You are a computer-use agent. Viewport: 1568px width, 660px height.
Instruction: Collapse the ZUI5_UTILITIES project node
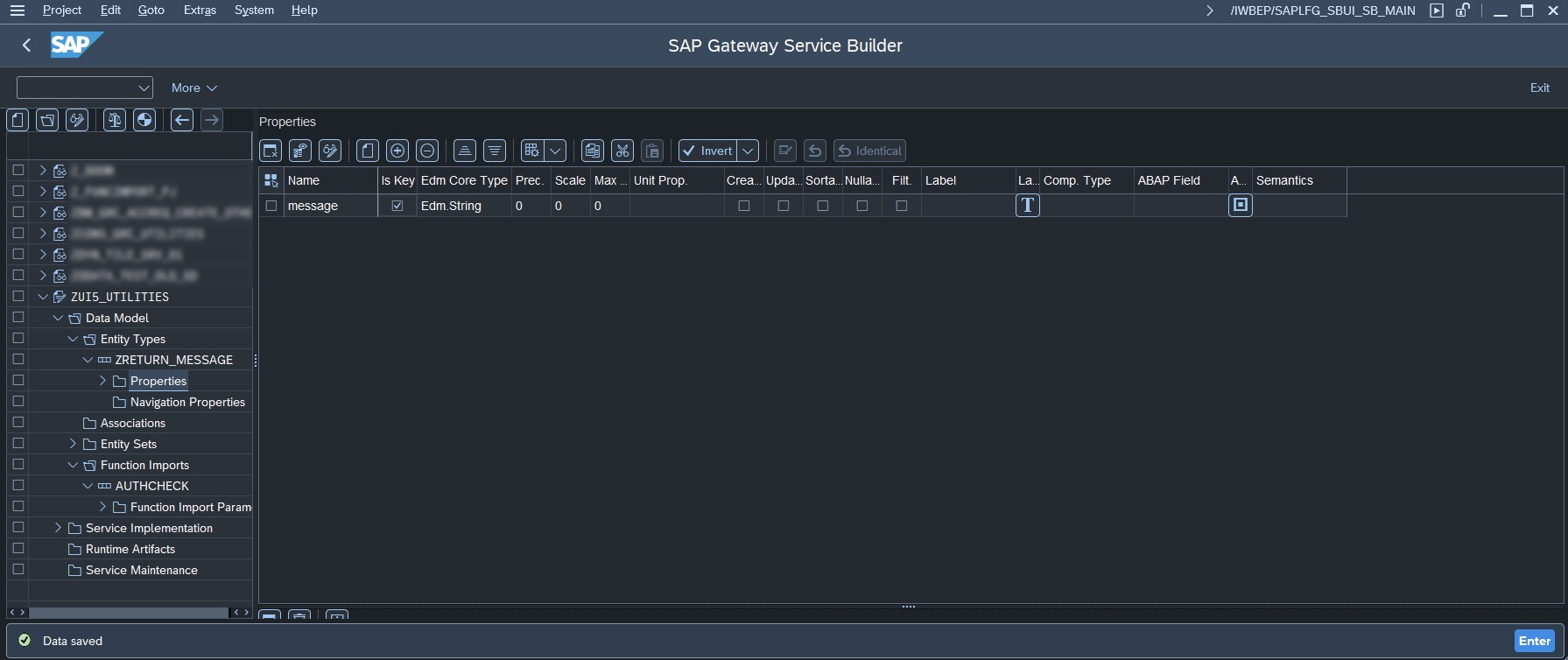[x=43, y=297]
